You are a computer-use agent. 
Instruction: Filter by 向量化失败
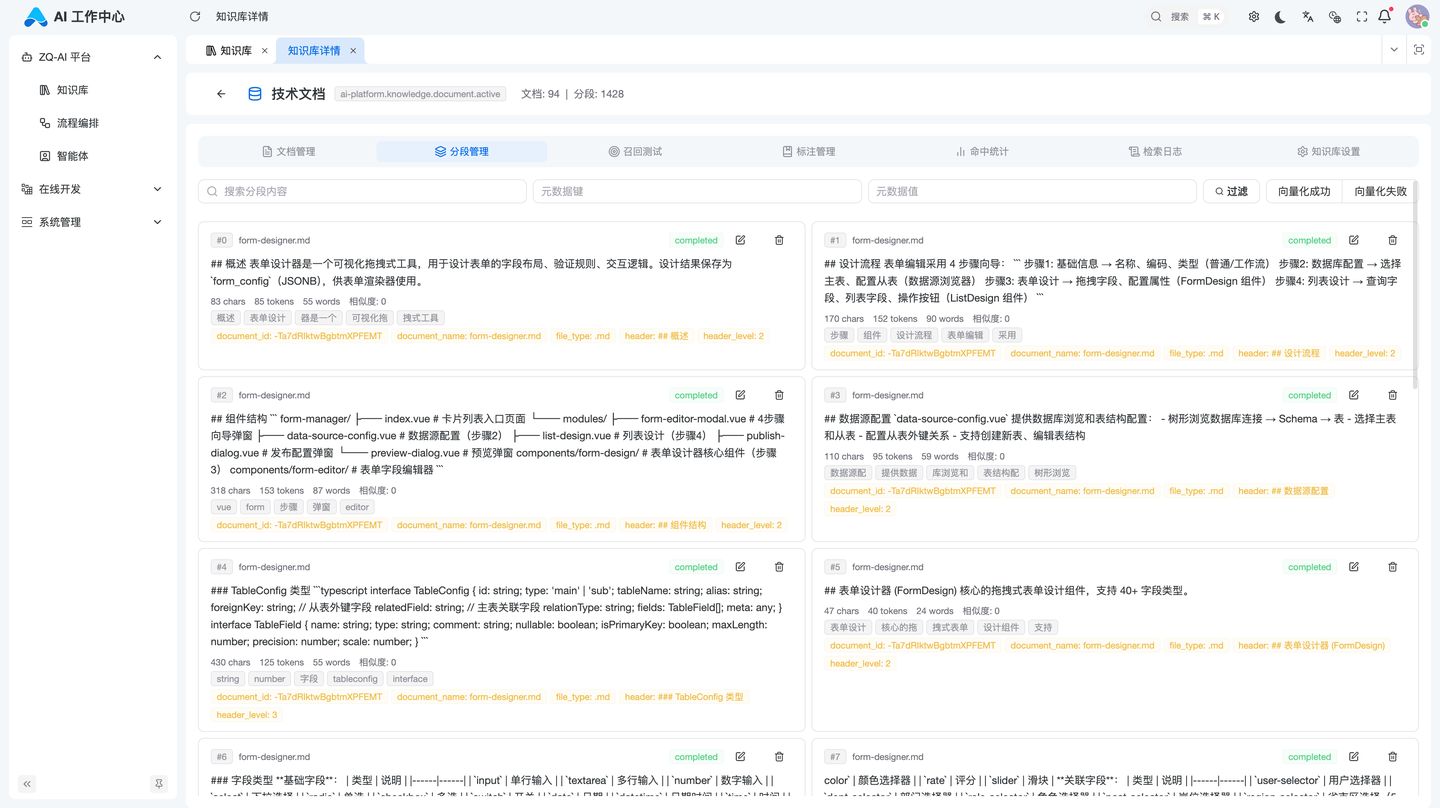(1380, 191)
